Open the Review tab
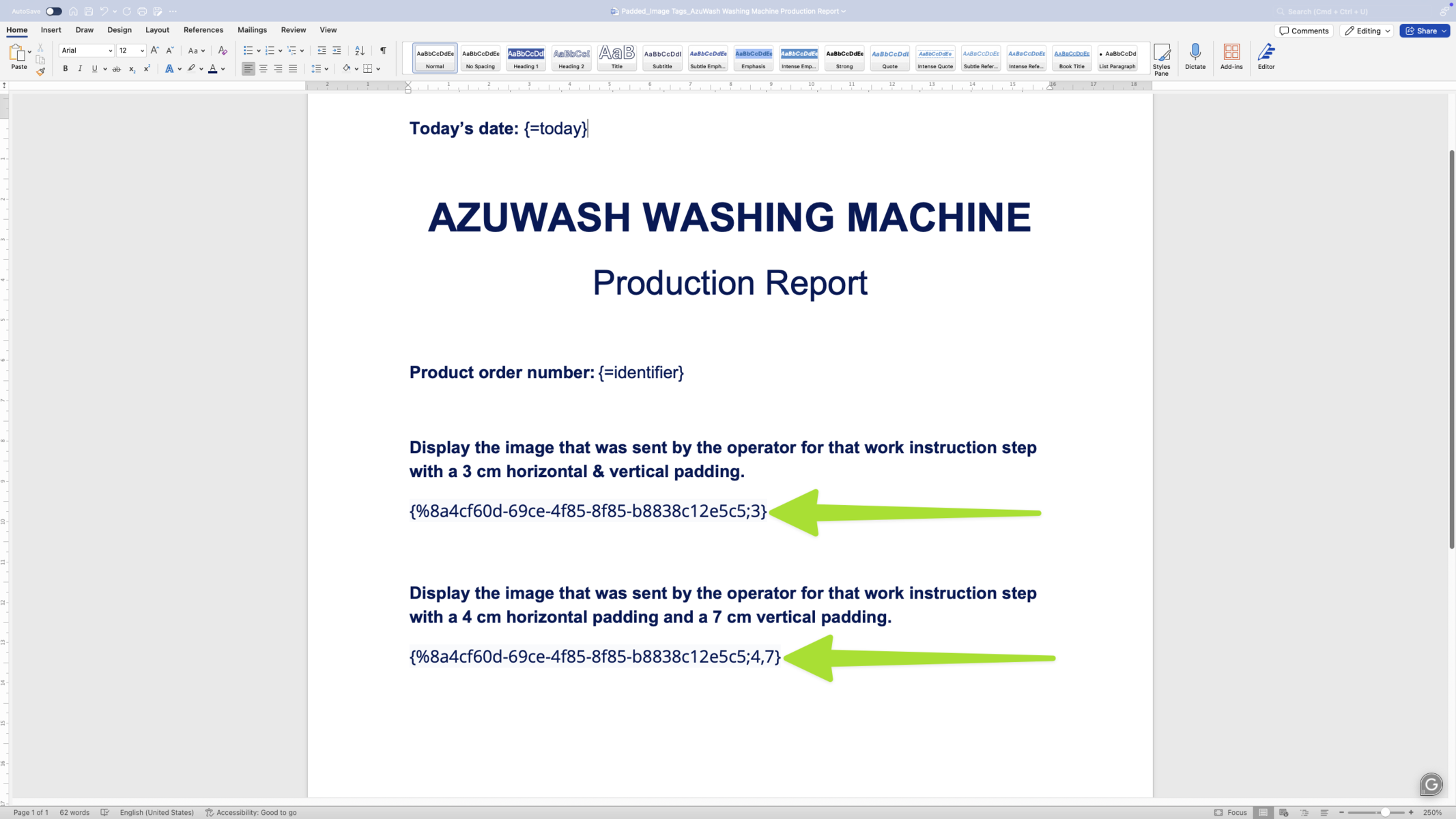1456x819 pixels. pos(294,30)
